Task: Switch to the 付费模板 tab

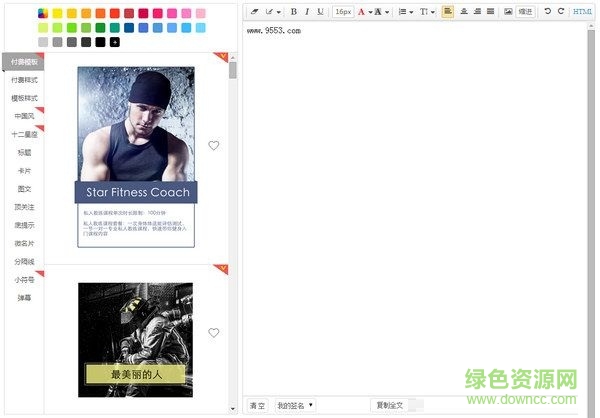Action: click(24, 62)
